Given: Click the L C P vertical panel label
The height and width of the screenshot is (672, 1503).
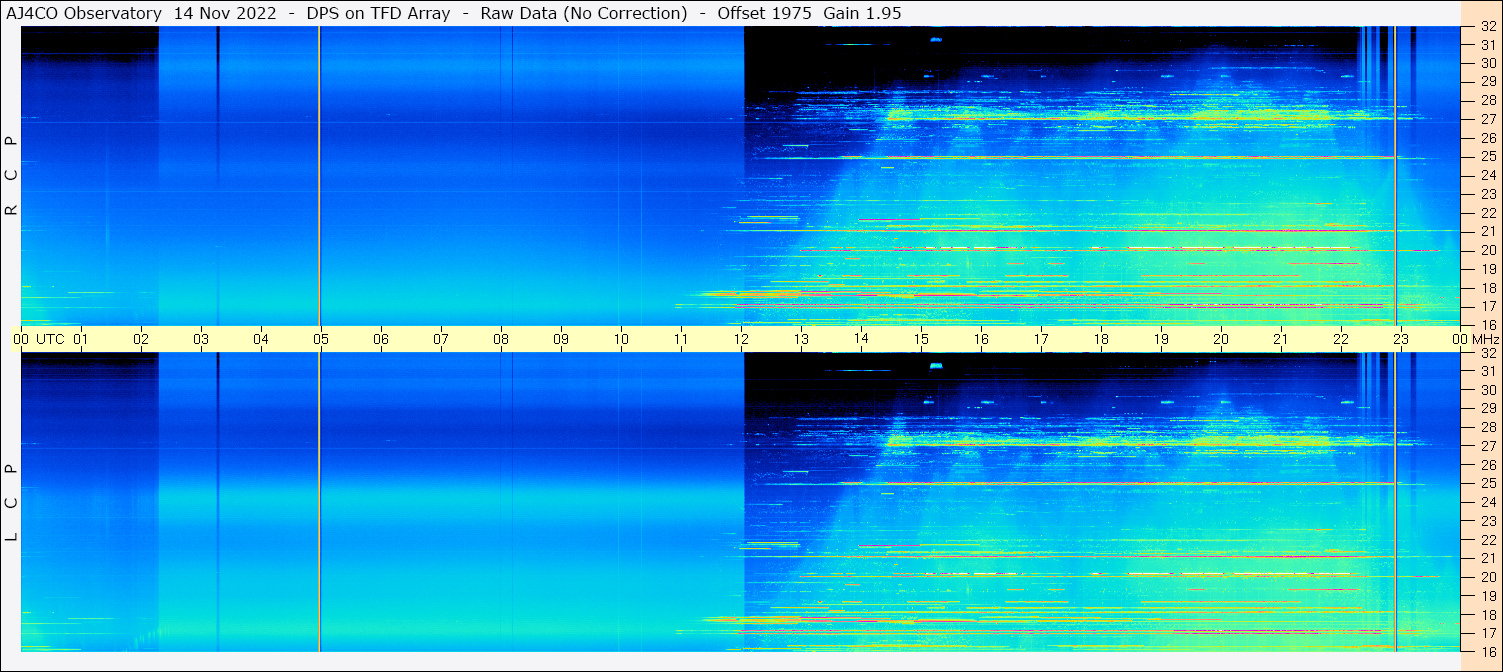Looking at the screenshot, I should tap(11, 502).
